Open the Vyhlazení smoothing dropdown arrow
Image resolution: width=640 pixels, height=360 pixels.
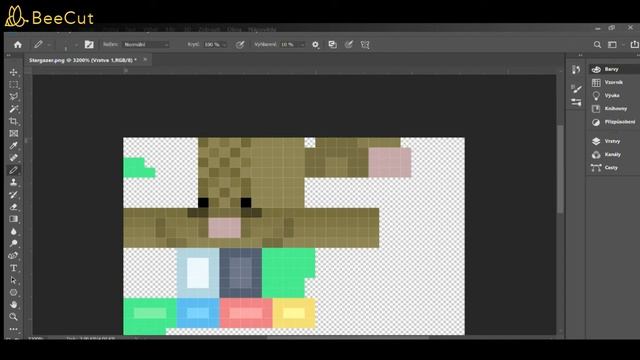(302, 44)
